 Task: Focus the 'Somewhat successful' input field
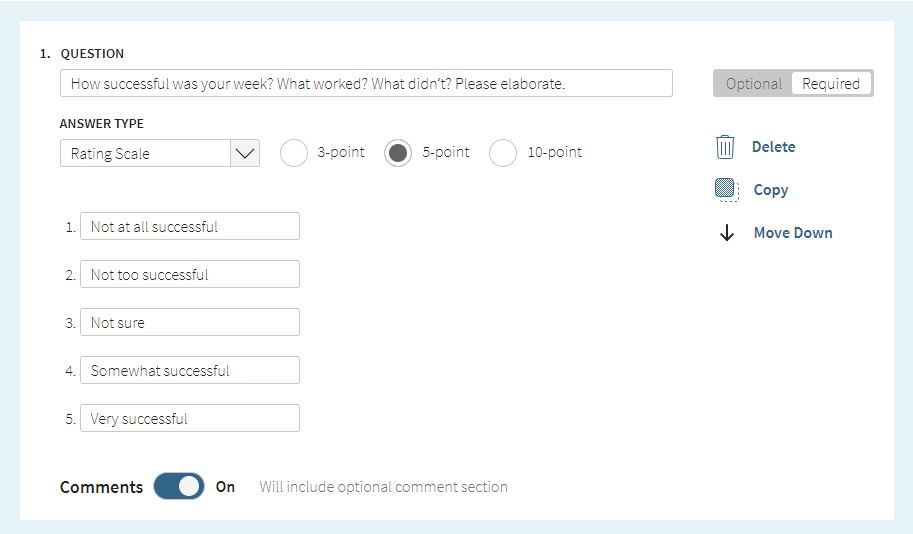click(x=189, y=371)
